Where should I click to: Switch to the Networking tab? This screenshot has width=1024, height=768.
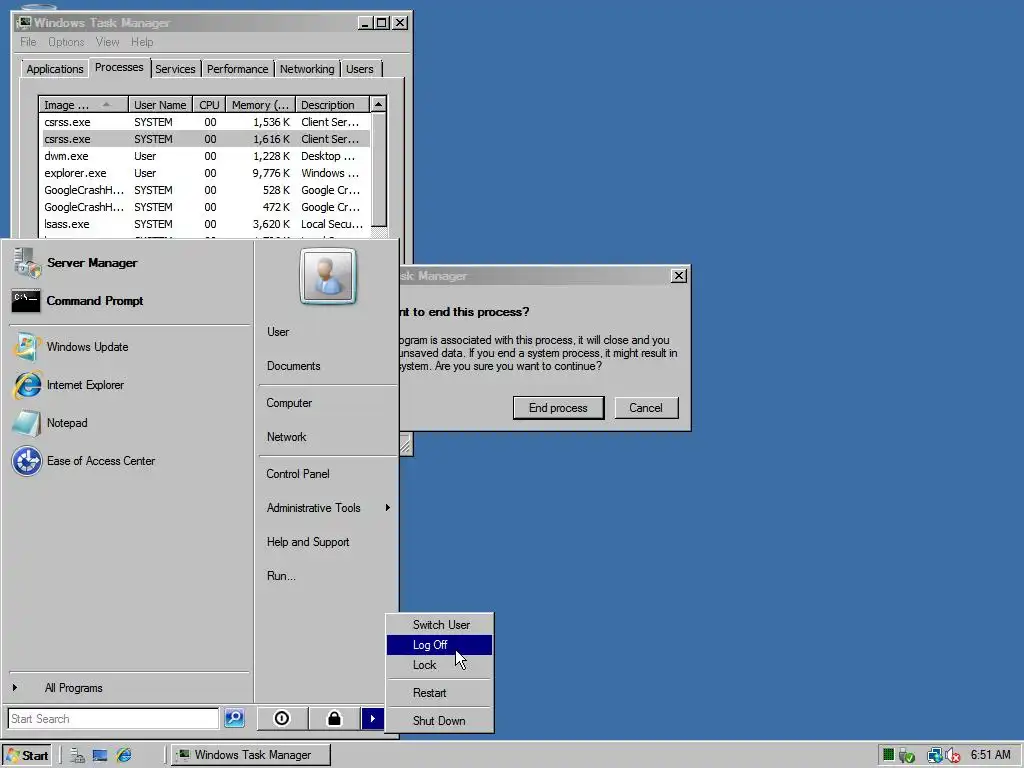tap(307, 69)
